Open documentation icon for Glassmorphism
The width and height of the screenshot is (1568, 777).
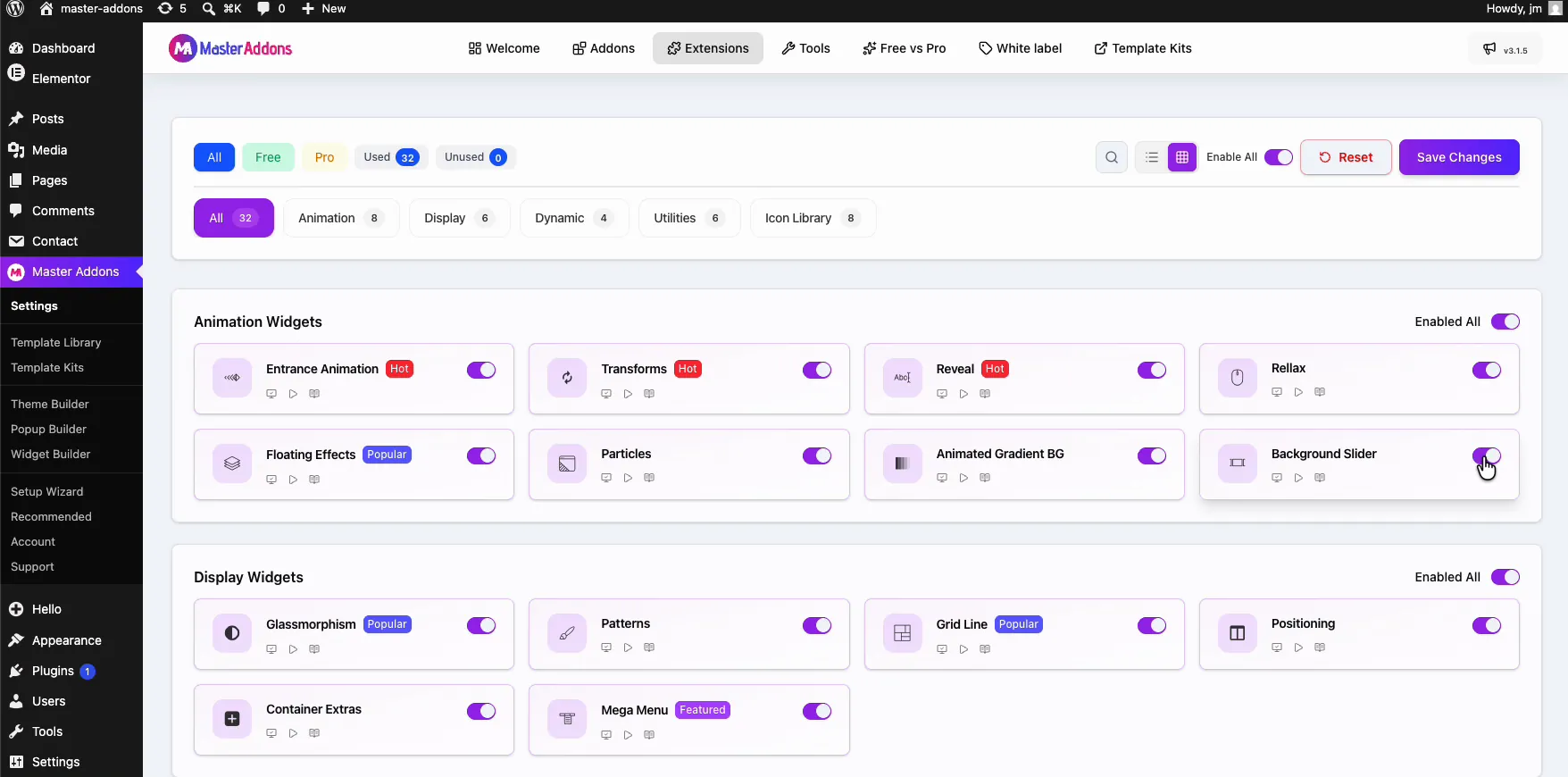(x=314, y=649)
